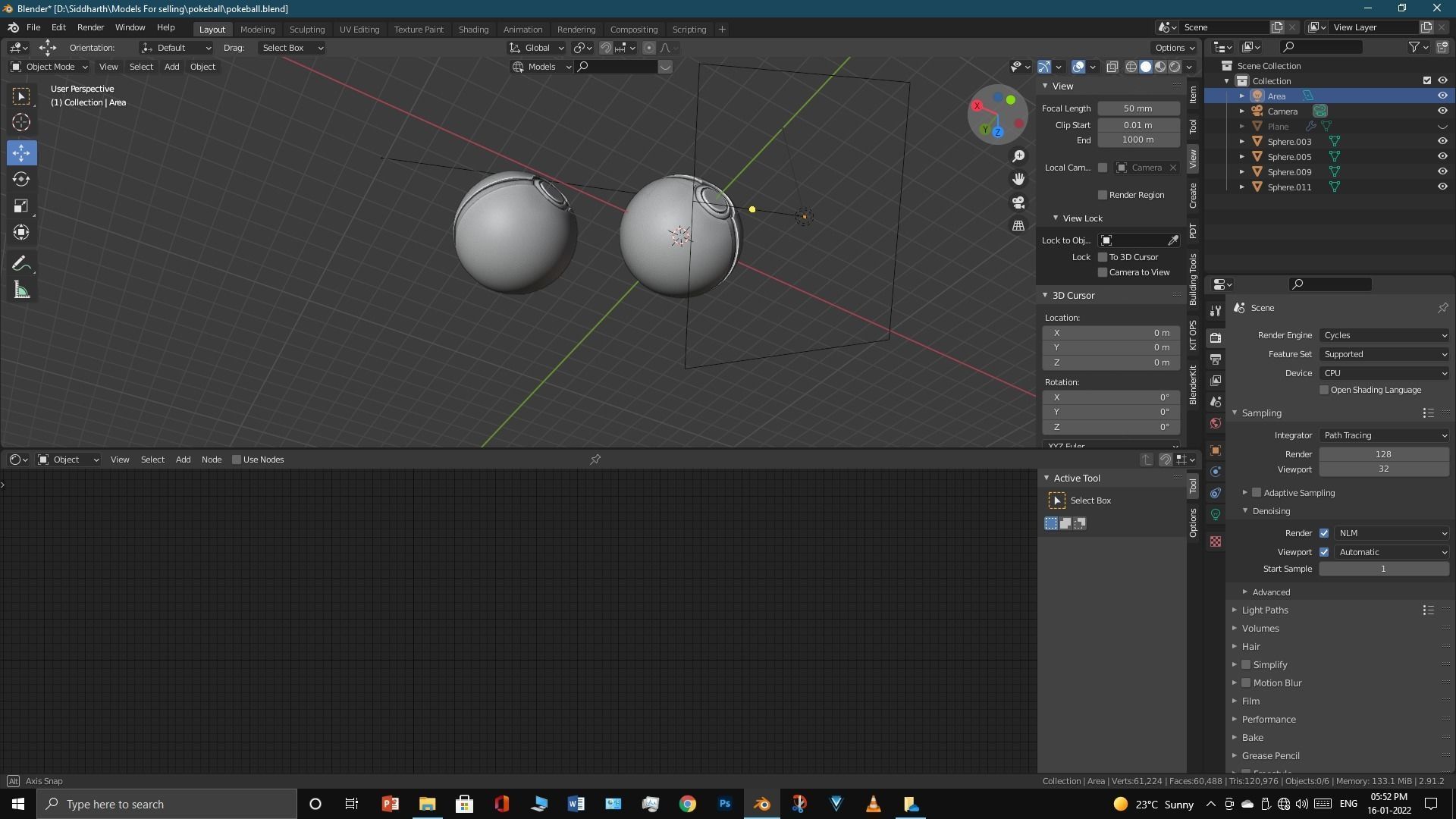Switch to the Sculpting workspace tab
The image size is (1456, 819).
tap(306, 29)
